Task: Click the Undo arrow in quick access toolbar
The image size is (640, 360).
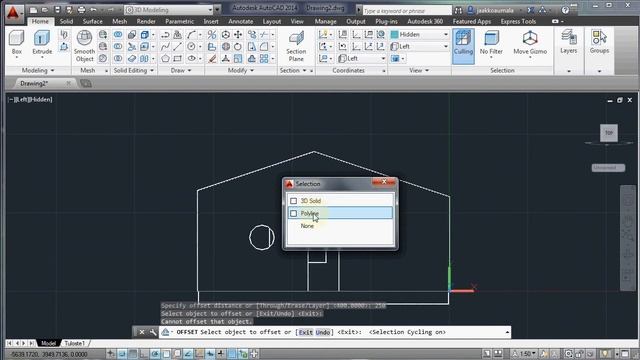Action: [x=93, y=9]
